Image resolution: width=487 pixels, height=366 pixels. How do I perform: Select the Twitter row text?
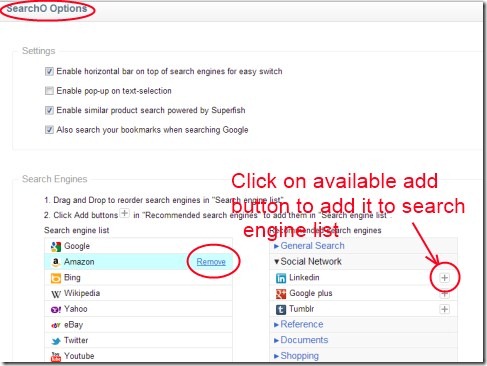[76, 340]
